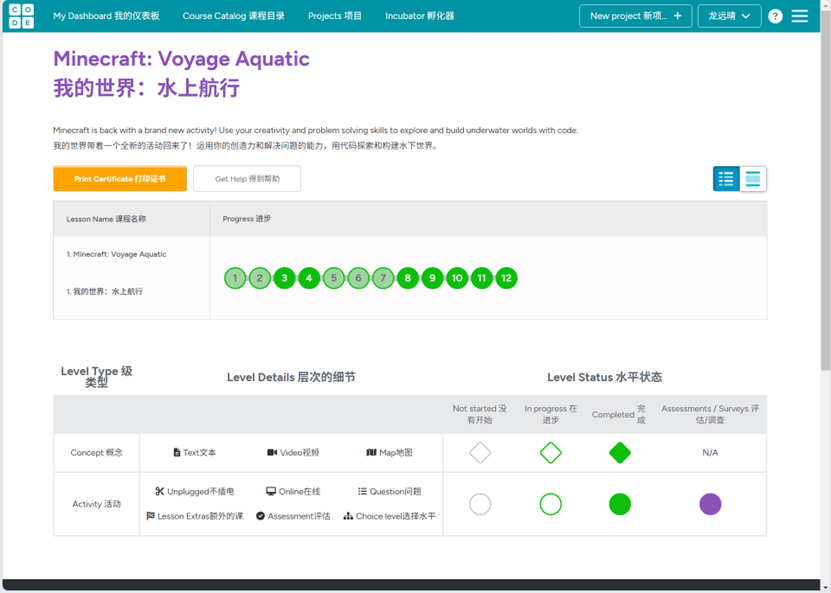Open level 7 progress bubble

(x=383, y=278)
